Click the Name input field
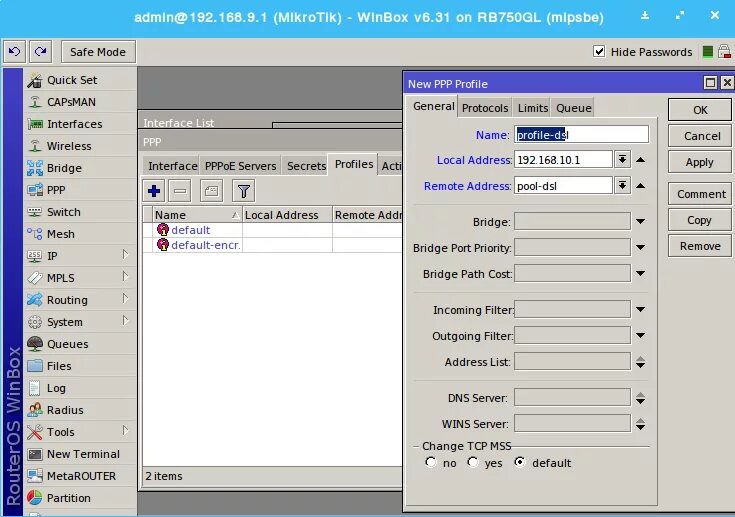This screenshot has width=735, height=517. tap(581, 135)
